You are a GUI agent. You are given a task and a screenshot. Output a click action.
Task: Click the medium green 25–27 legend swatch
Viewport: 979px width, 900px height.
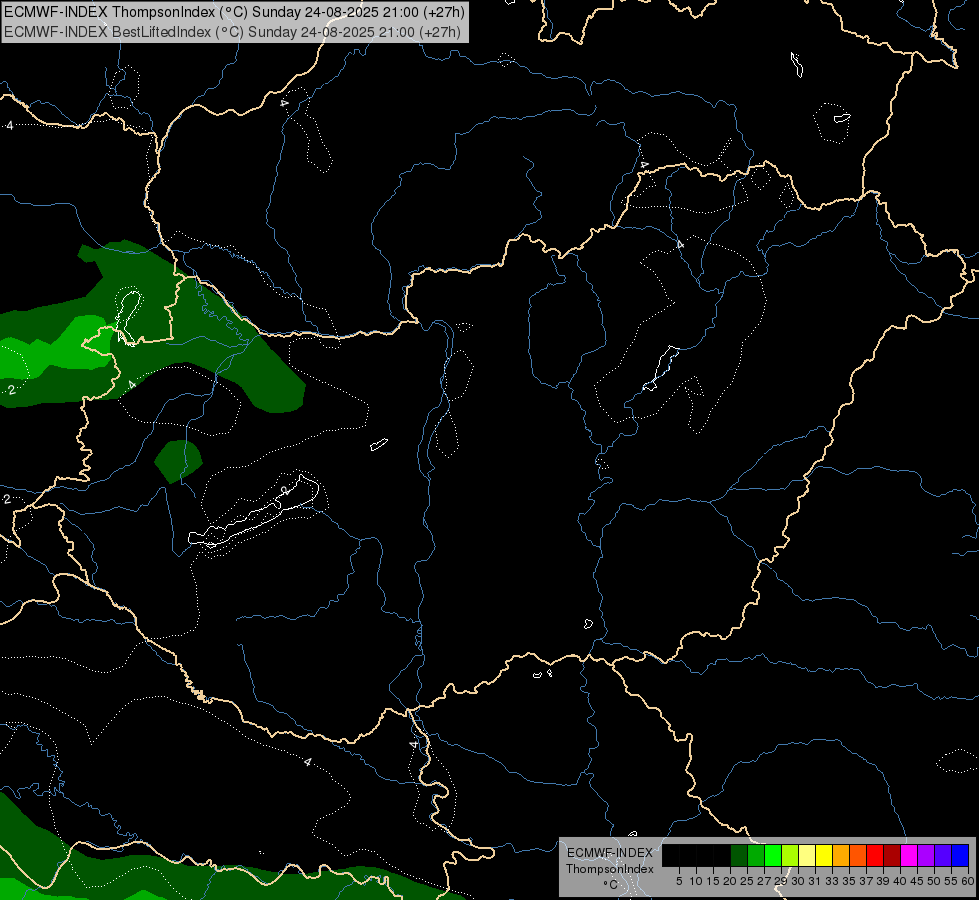click(756, 855)
